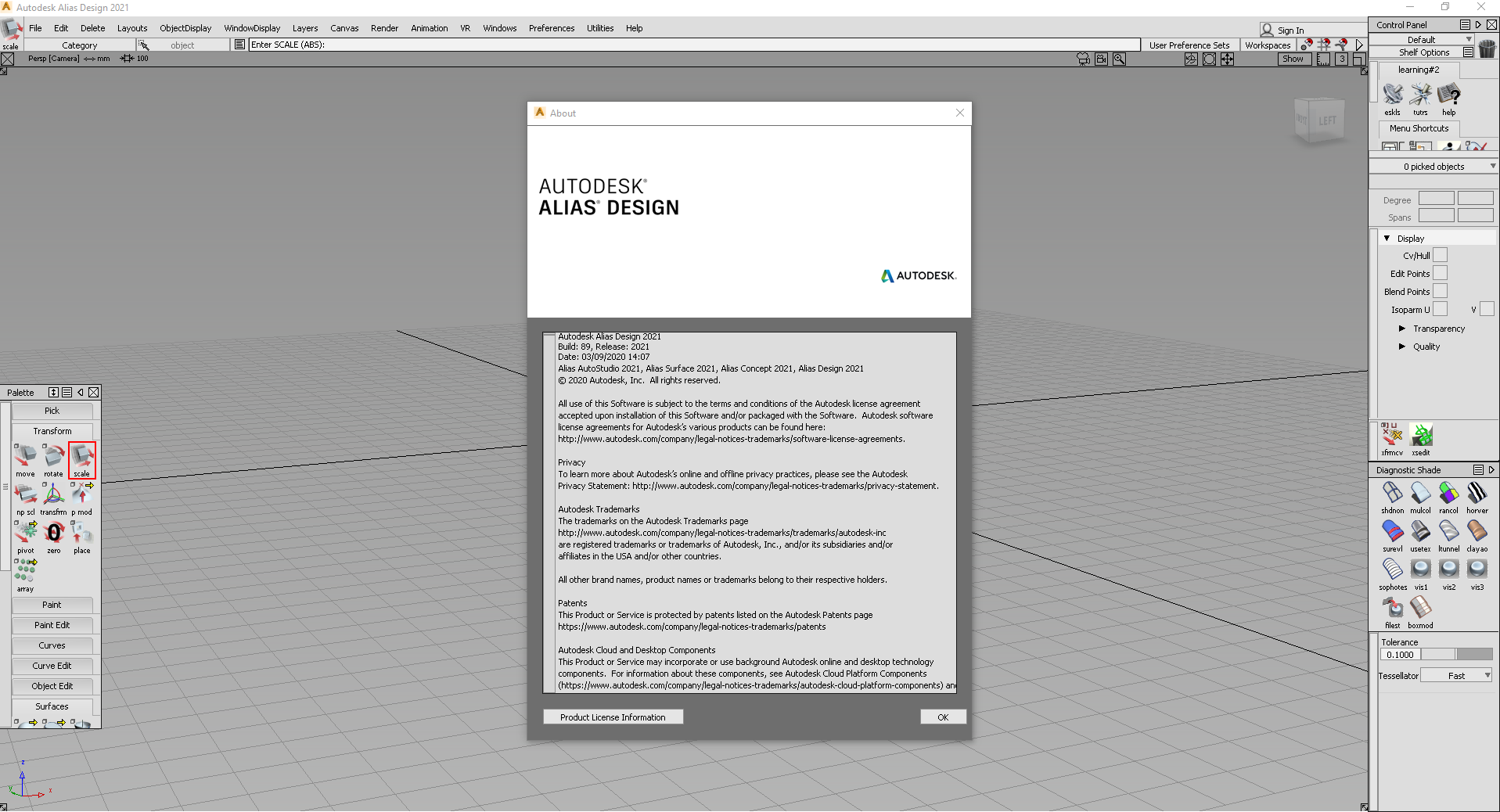This screenshot has height=812, width=1500.
Task: Apply surevl surface evaluation shading
Action: point(1392,535)
